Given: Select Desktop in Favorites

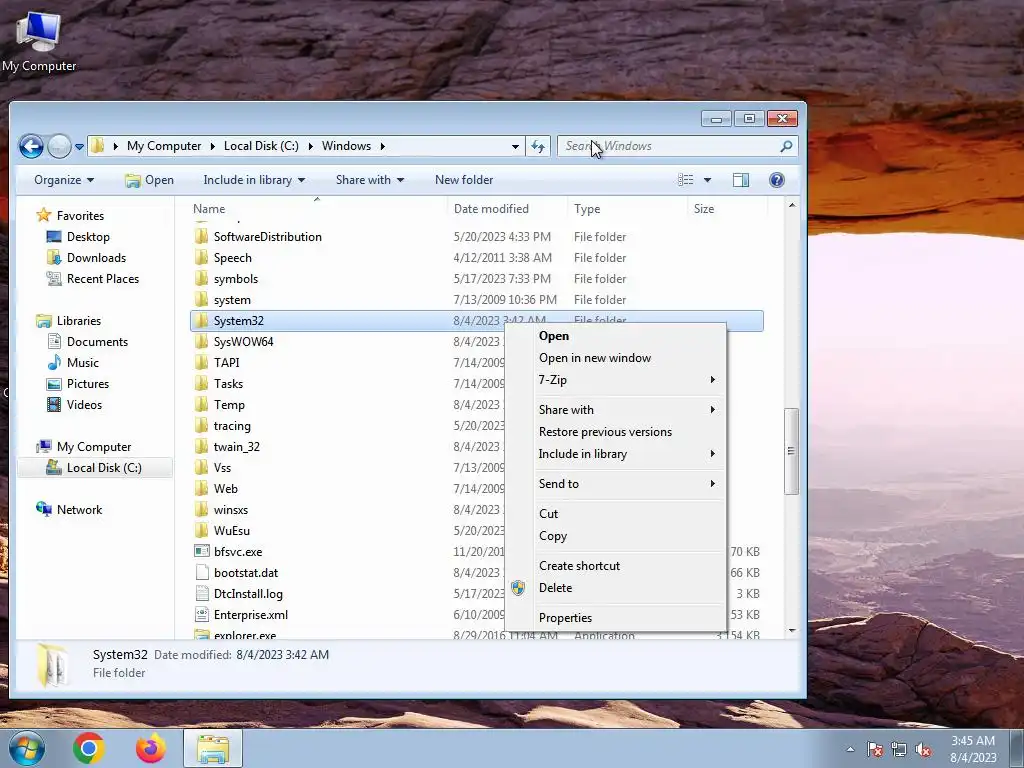Looking at the screenshot, I should tap(78, 237).
